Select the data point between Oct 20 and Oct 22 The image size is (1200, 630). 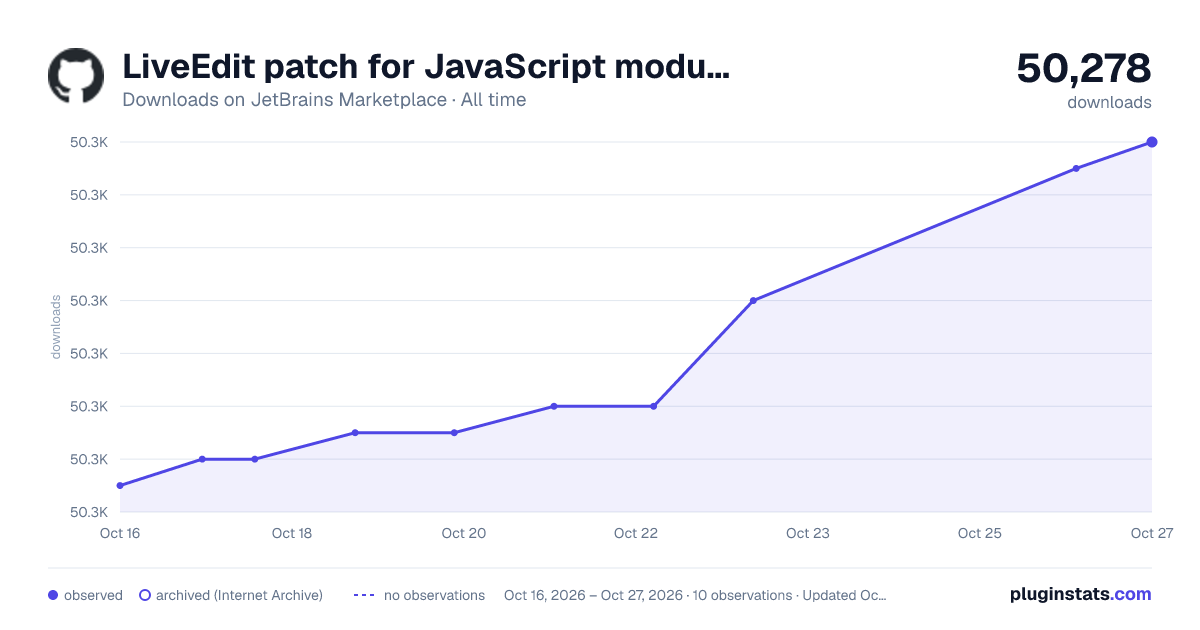(x=554, y=406)
